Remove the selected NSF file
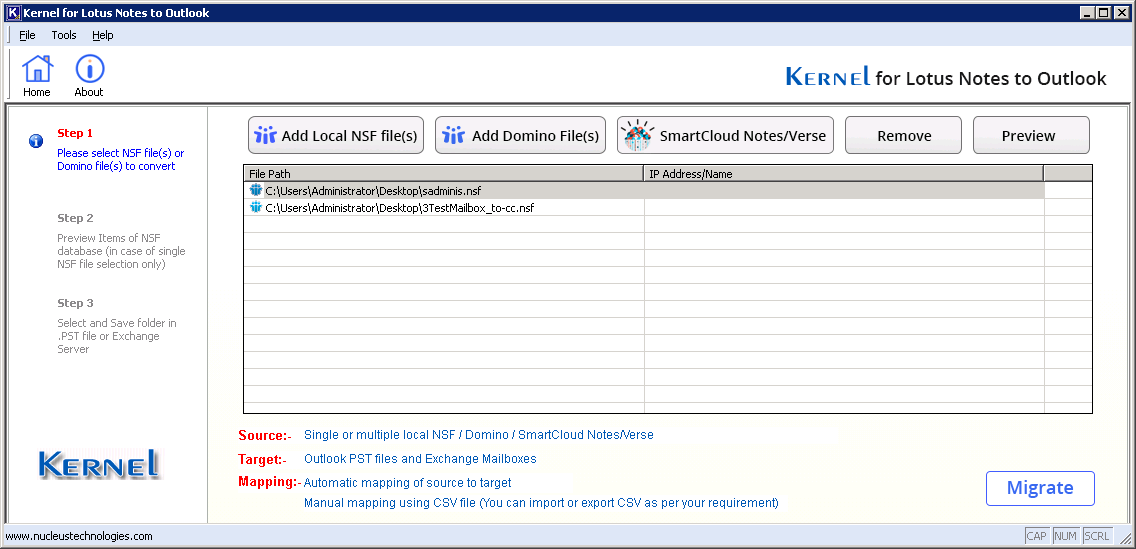Image resolution: width=1136 pixels, height=549 pixels. [x=903, y=135]
